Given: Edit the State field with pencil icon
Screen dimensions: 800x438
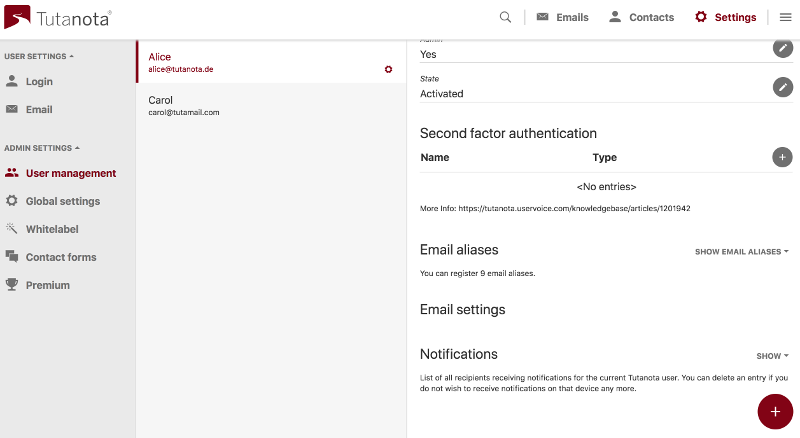Looking at the screenshot, I should (x=783, y=87).
